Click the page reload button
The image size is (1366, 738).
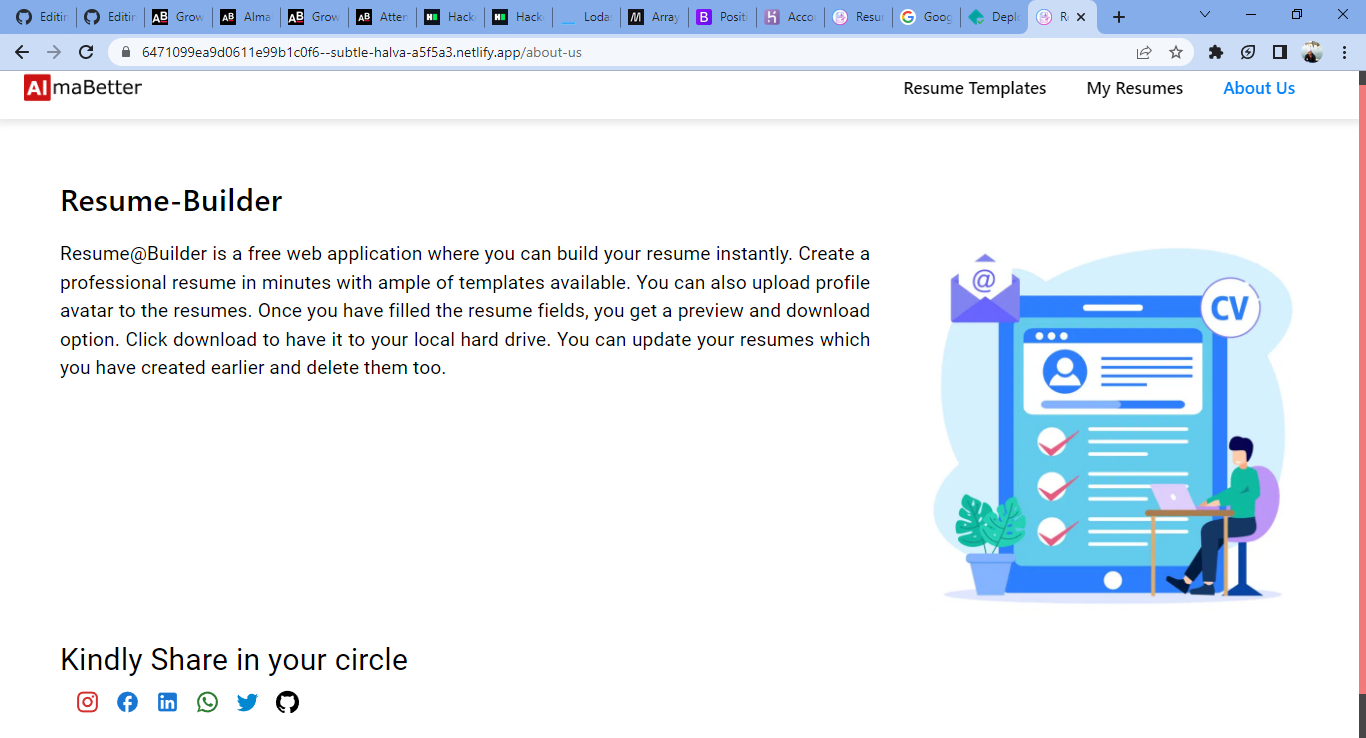click(86, 52)
